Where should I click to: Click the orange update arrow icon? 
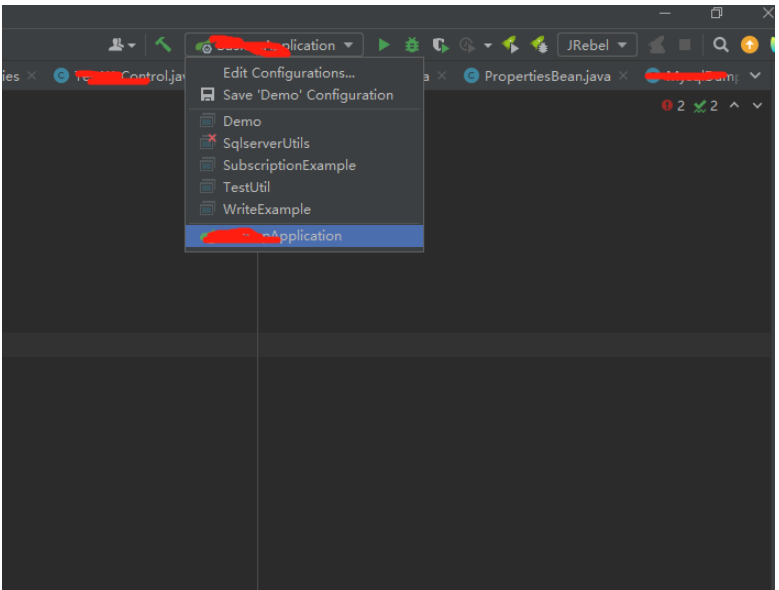click(x=750, y=45)
